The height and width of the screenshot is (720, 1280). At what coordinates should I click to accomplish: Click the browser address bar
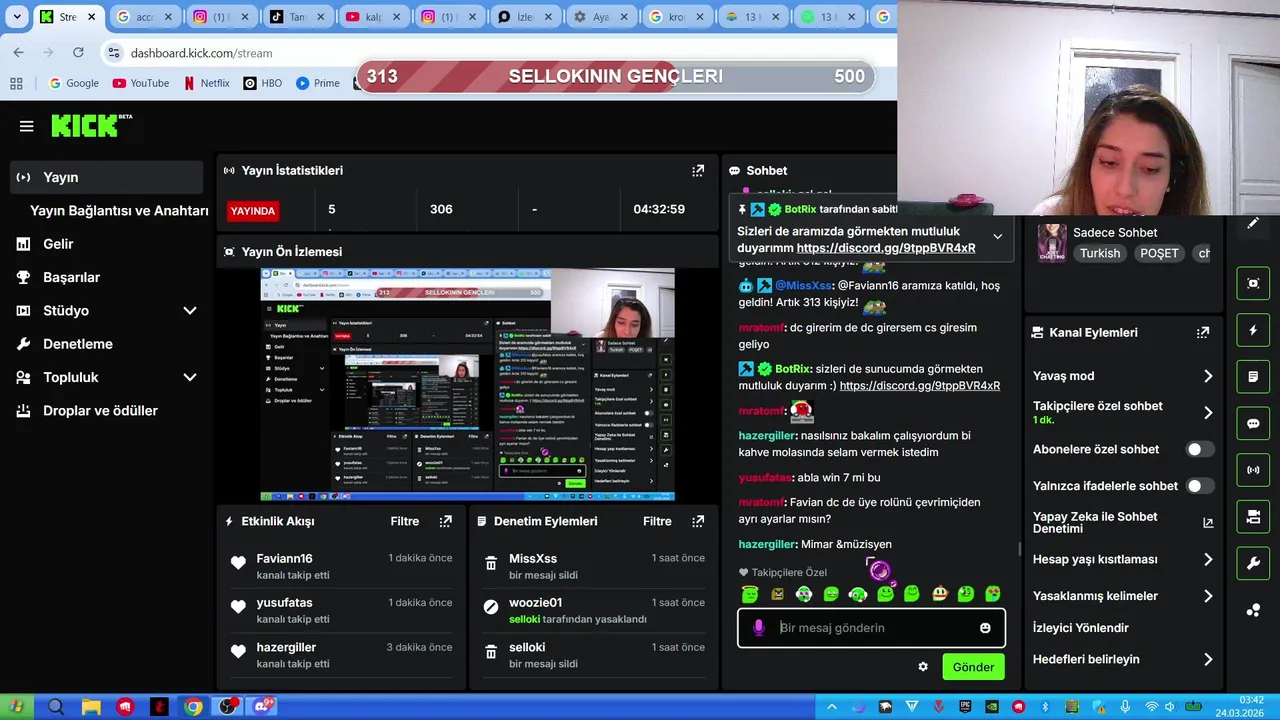(x=500, y=53)
